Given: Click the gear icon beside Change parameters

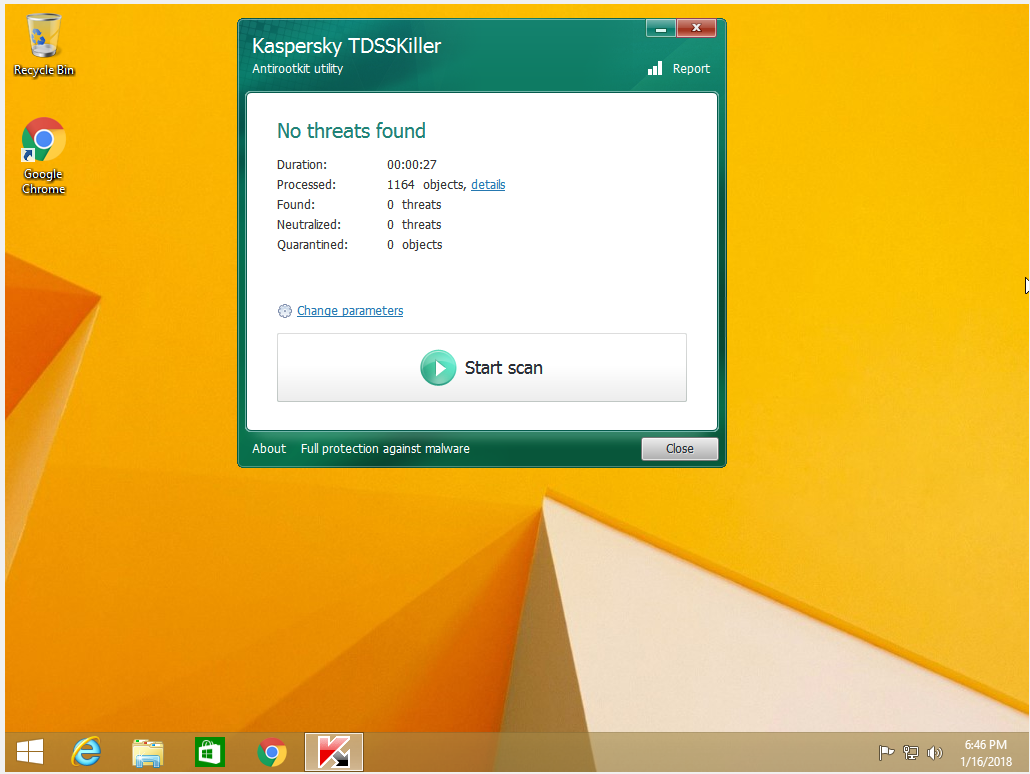Looking at the screenshot, I should coord(284,311).
